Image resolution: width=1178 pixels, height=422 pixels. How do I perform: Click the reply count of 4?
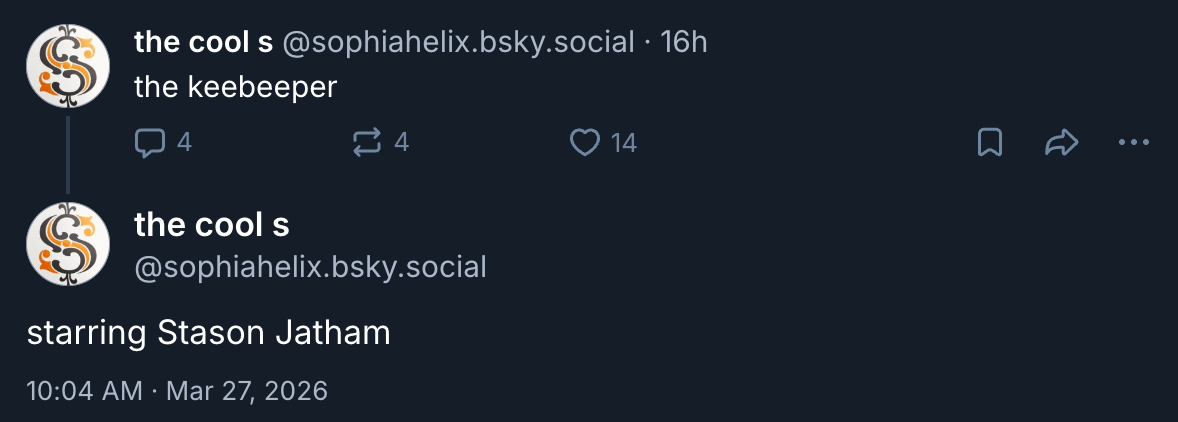[x=184, y=143]
